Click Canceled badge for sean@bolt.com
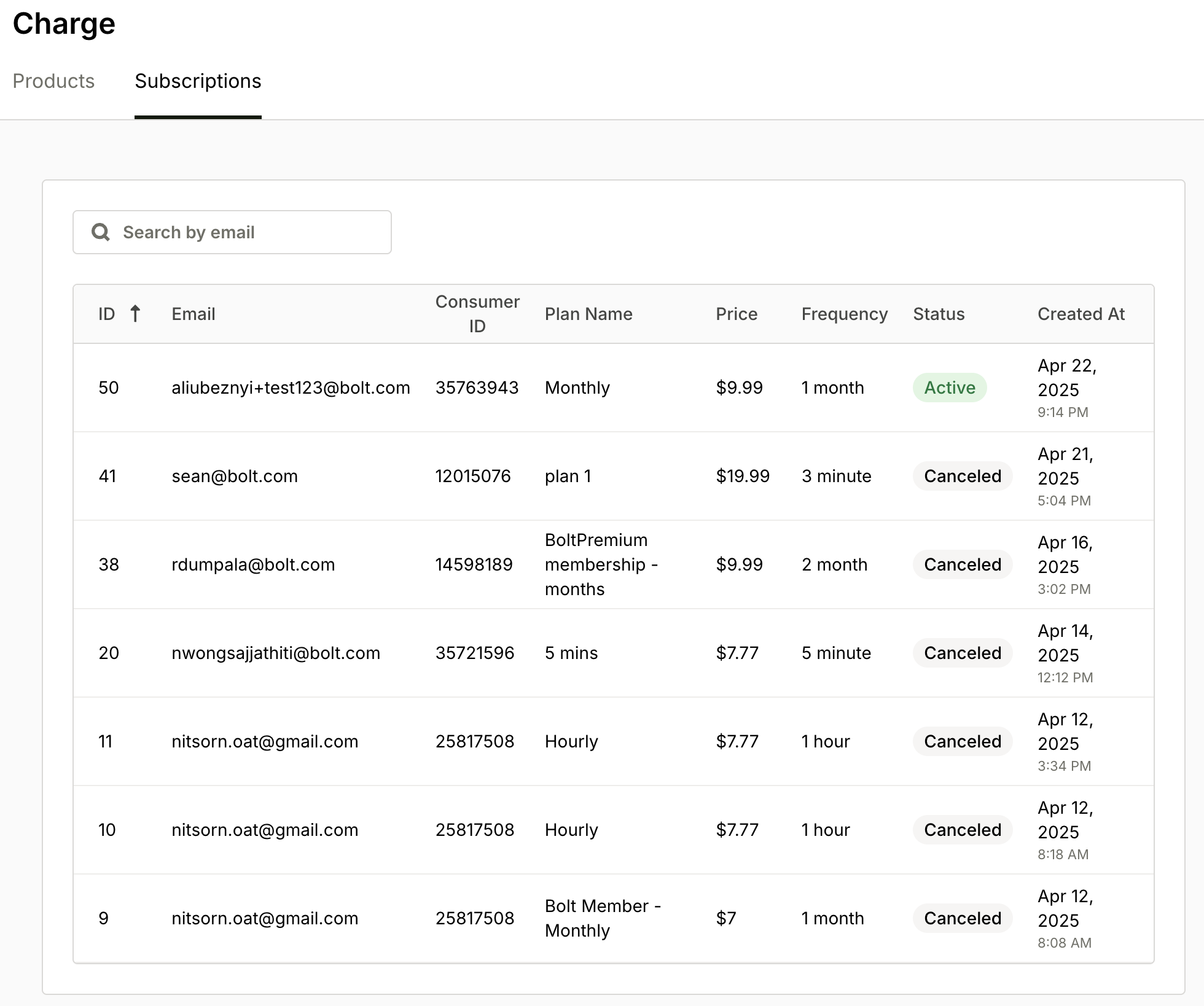The image size is (1204, 1006). click(x=963, y=476)
